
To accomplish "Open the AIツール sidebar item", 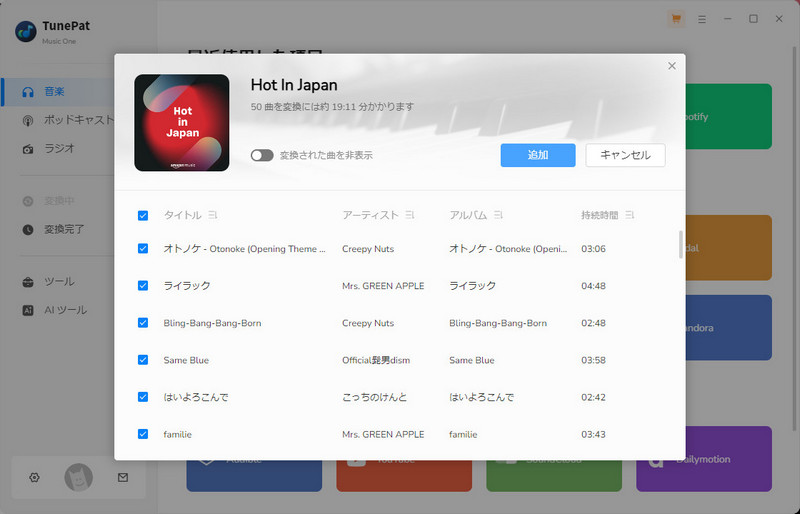I will [57, 310].
